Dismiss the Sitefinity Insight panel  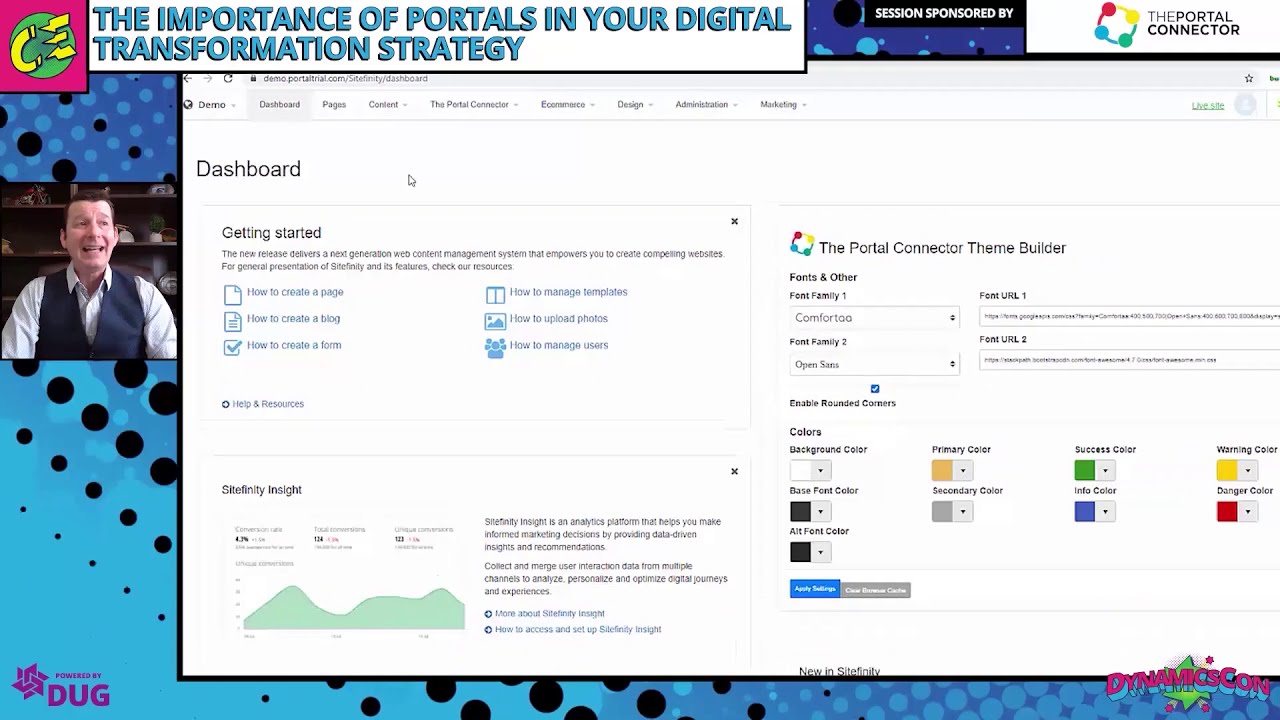734,471
